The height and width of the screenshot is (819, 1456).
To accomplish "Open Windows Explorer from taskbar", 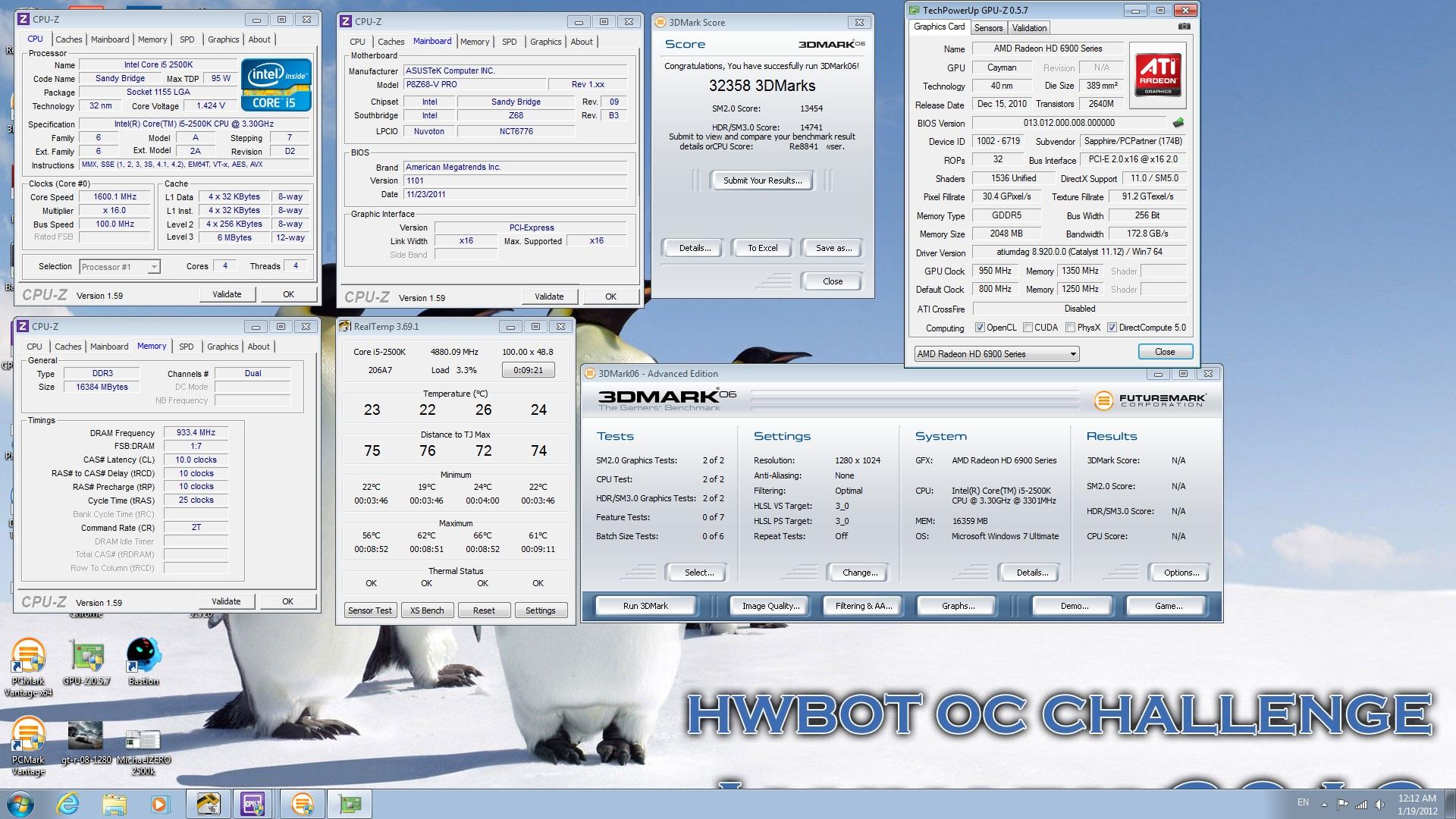I will pyautogui.click(x=114, y=804).
